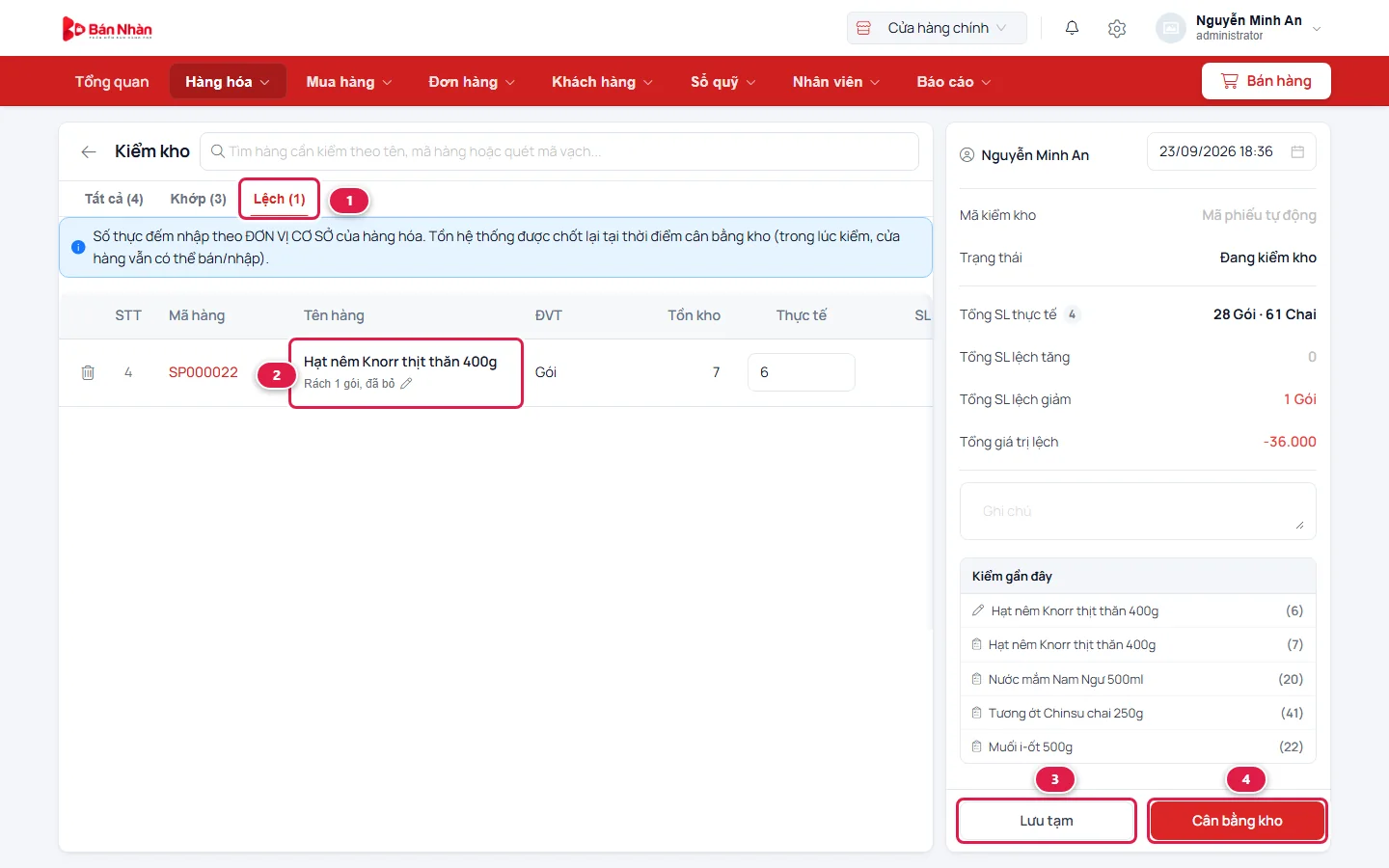
Task: Open account dropdown chevron near administrator
Action: point(1317,29)
